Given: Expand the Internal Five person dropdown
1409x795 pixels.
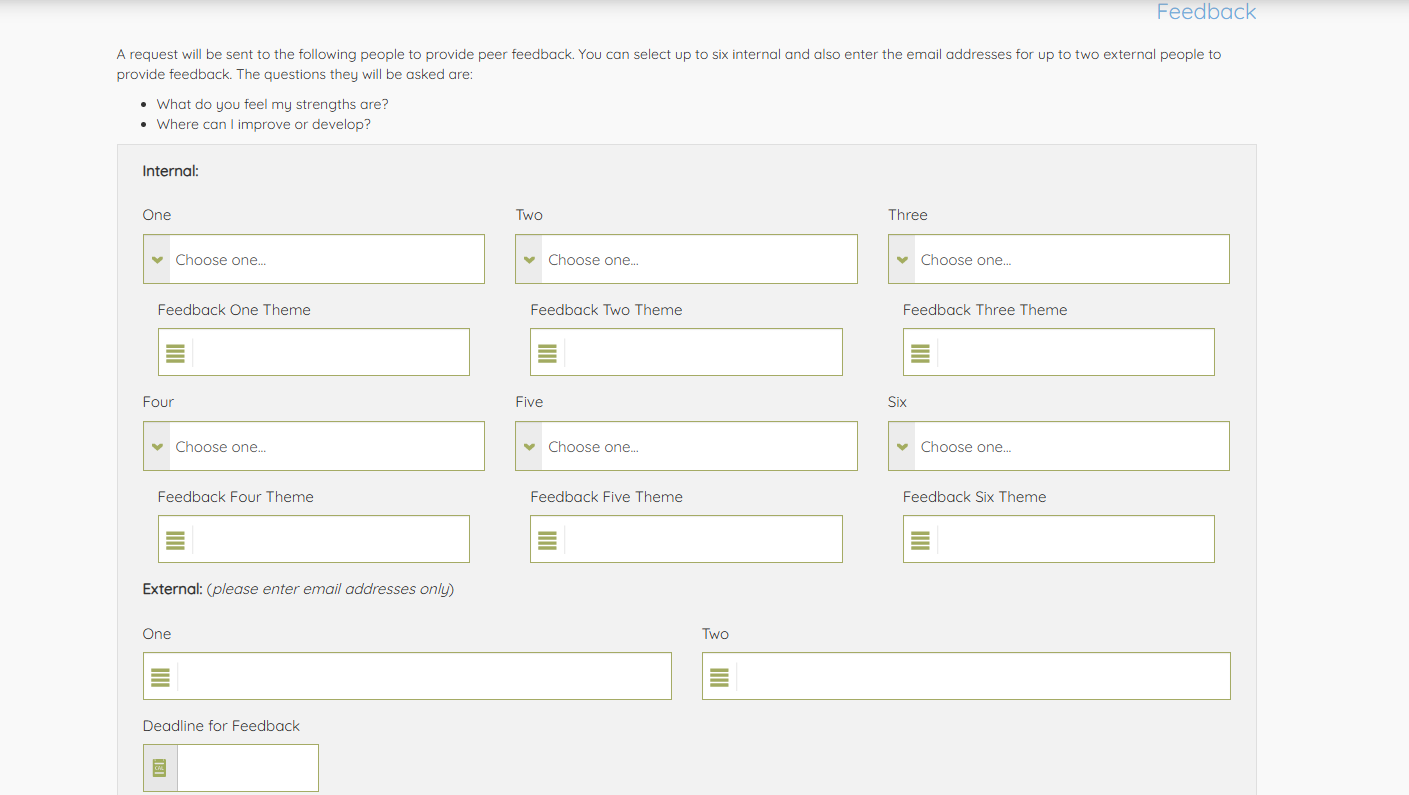Looking at the screenshot, I should [686, 447].
